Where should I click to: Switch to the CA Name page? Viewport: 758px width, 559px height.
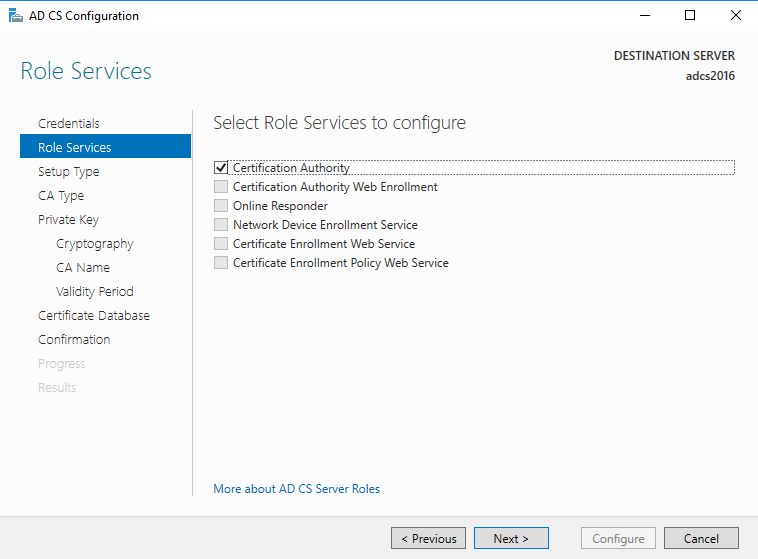83,268
